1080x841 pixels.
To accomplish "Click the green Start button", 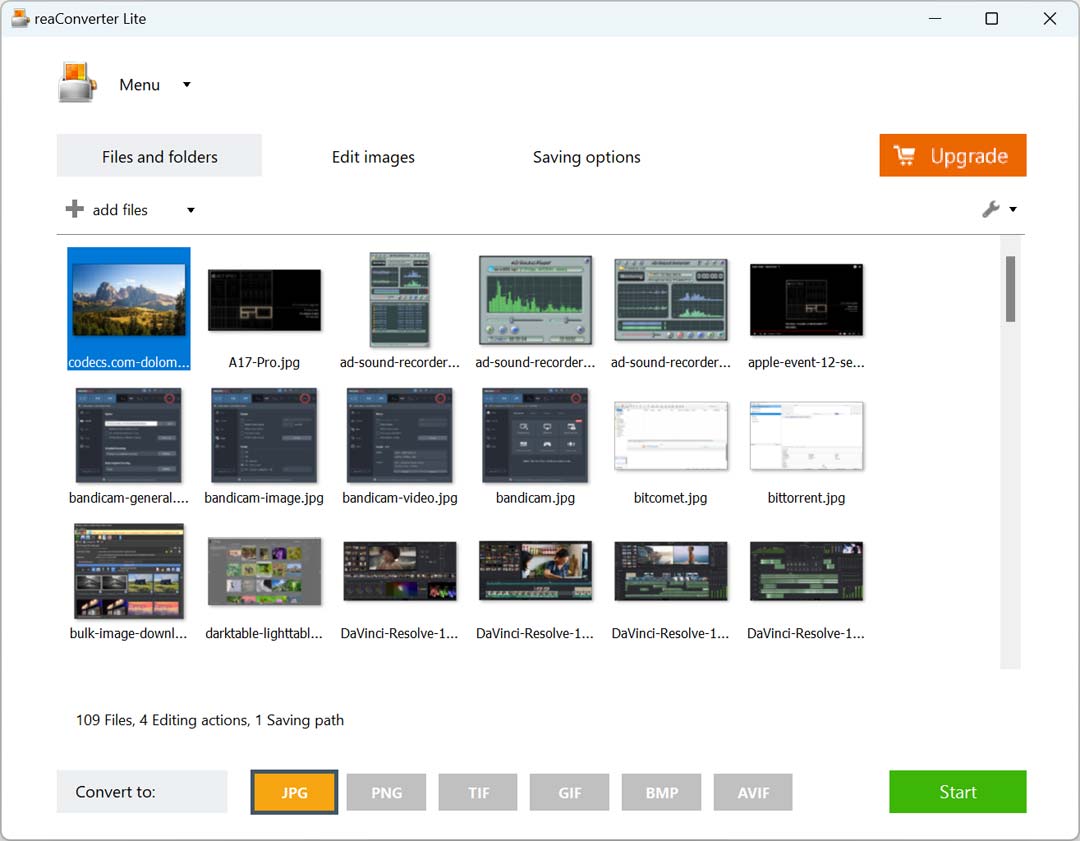I will [957, 791].
